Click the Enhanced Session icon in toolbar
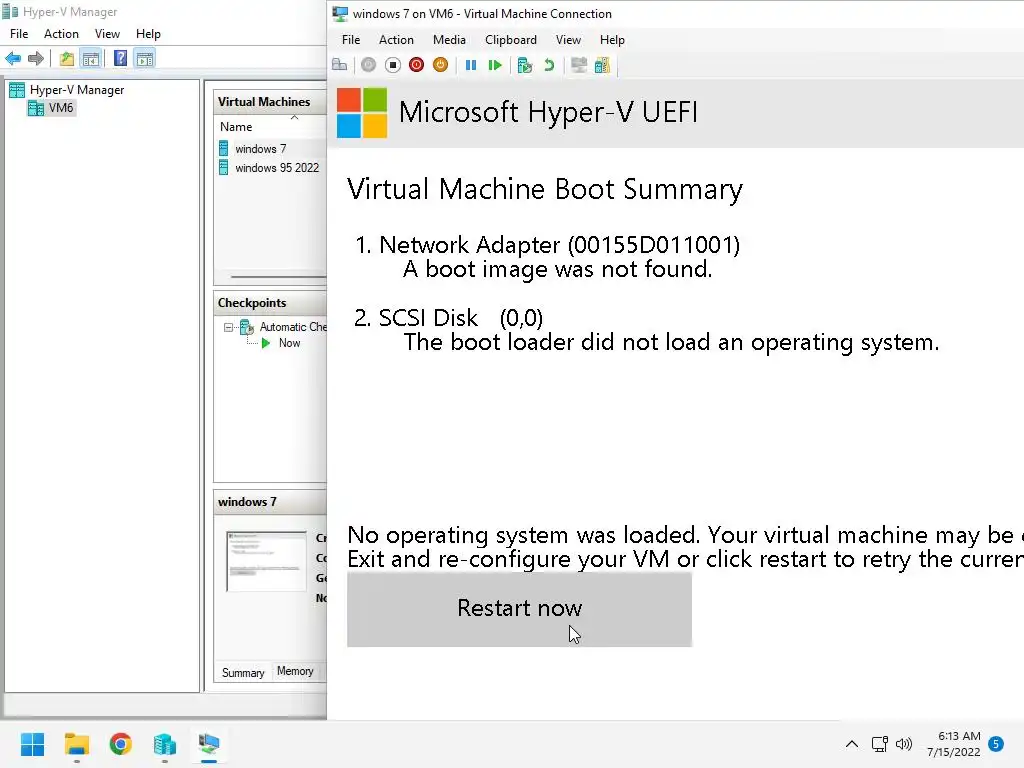This screenshot has height=768, width=1024. click(579, 65)
